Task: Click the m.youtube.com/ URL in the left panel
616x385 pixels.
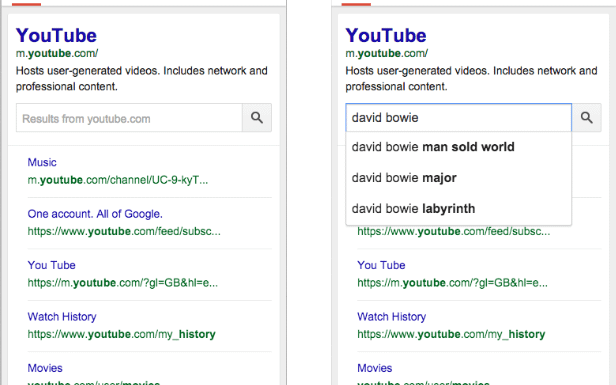Action: point(57,53)
